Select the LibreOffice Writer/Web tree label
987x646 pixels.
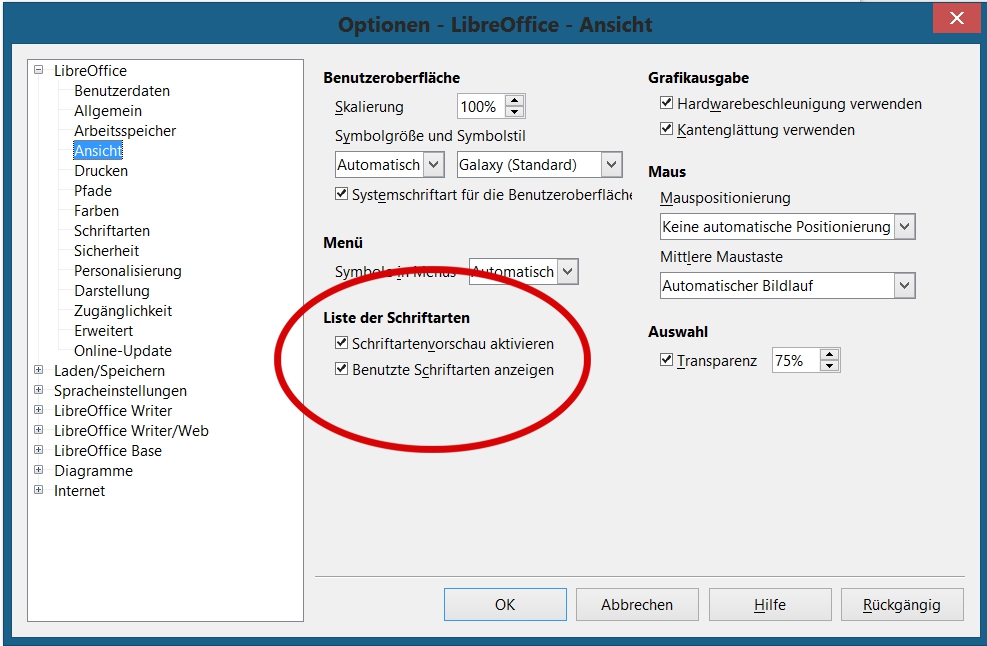(131, 431)
